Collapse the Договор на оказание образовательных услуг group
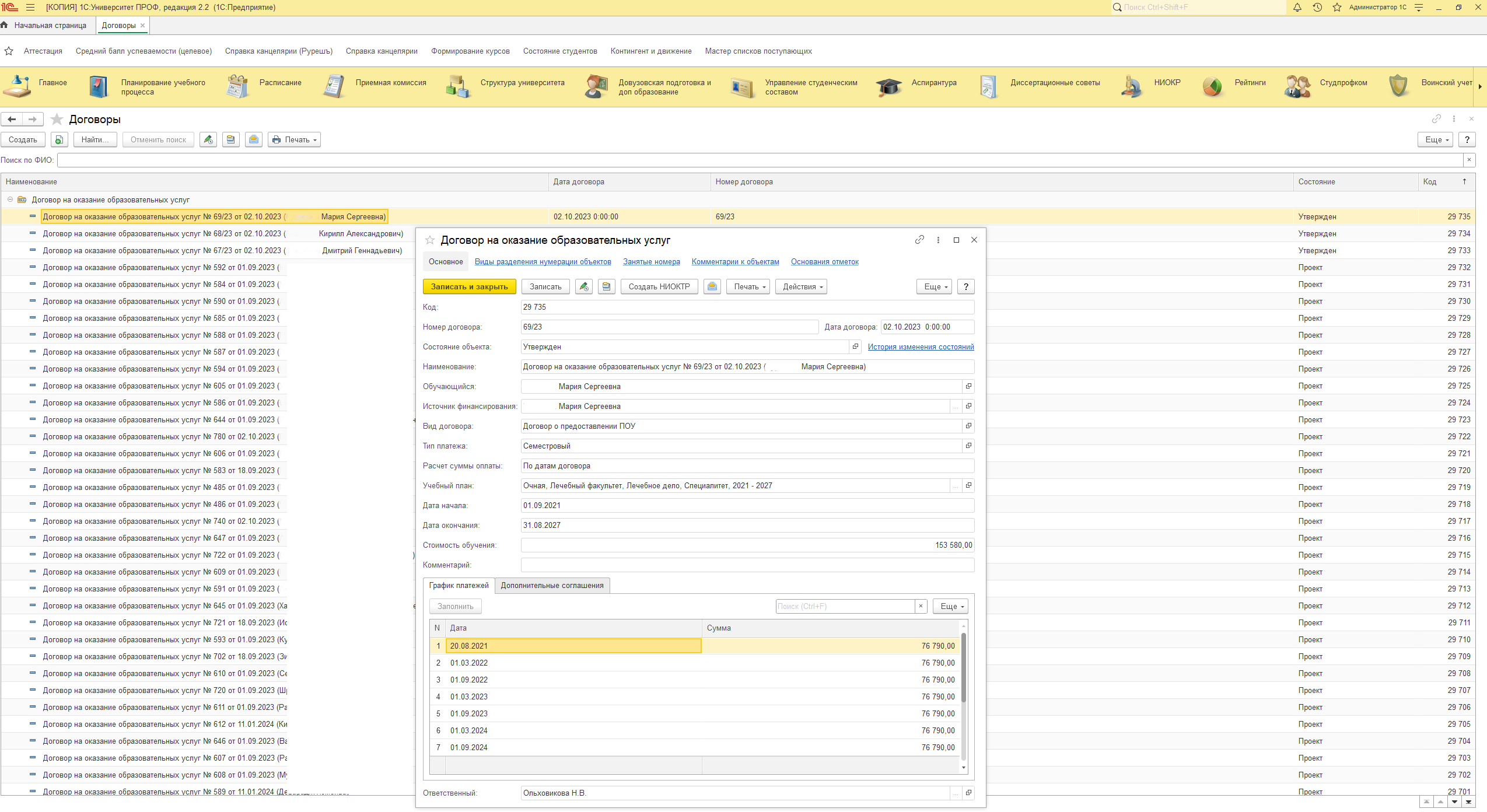 point(10,199)
